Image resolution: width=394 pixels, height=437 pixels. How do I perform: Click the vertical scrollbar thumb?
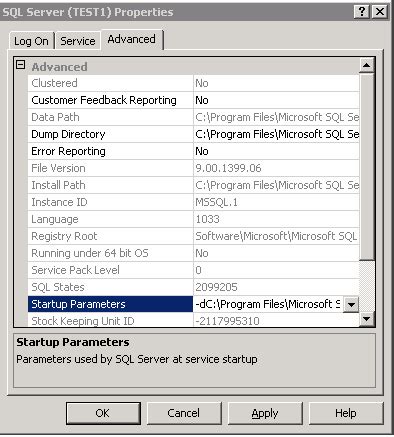(x=367, y=167)
